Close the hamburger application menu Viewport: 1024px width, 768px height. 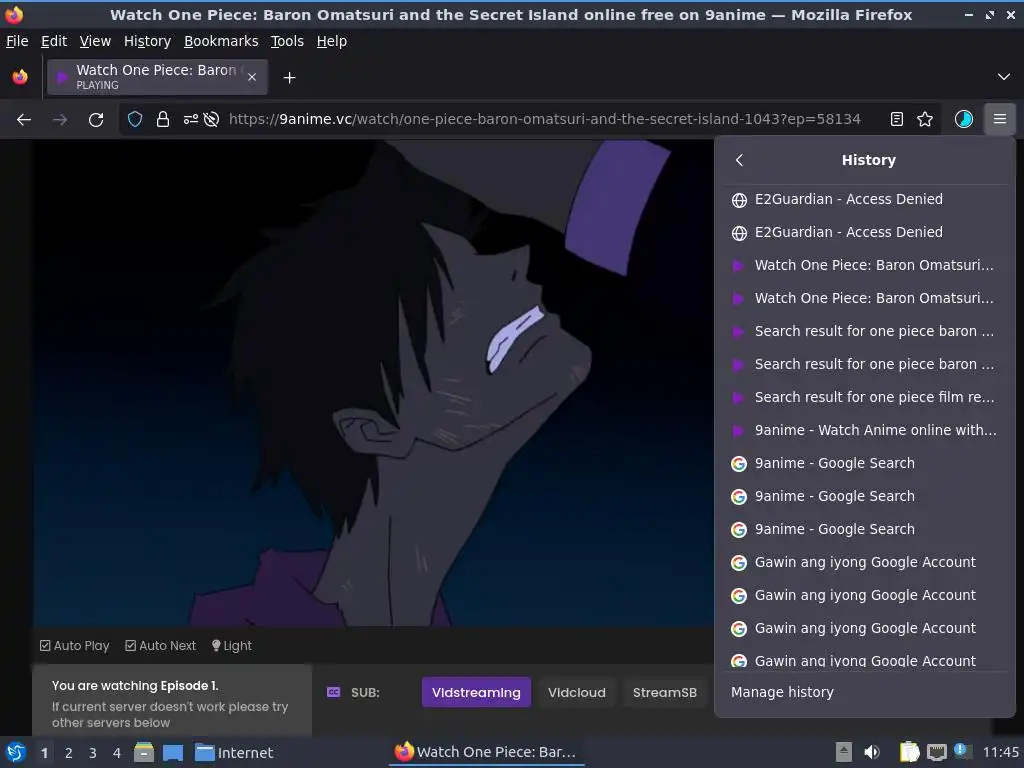coord(1000,119)
